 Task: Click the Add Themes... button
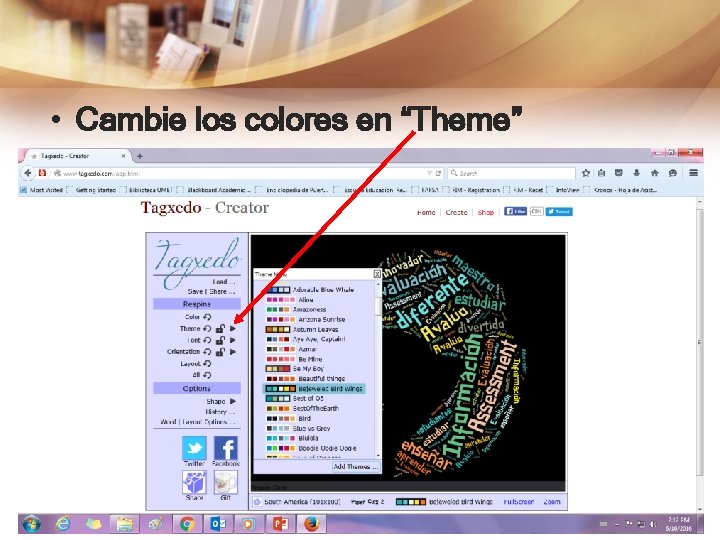356,467
